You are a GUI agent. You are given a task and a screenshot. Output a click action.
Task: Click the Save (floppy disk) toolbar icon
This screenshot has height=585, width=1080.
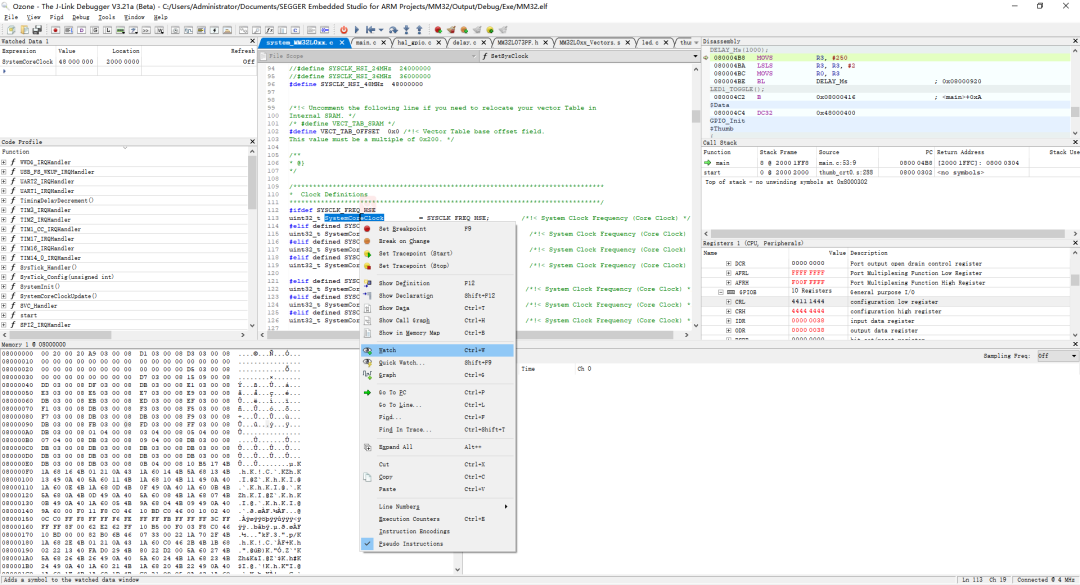(x=37, y=30)
